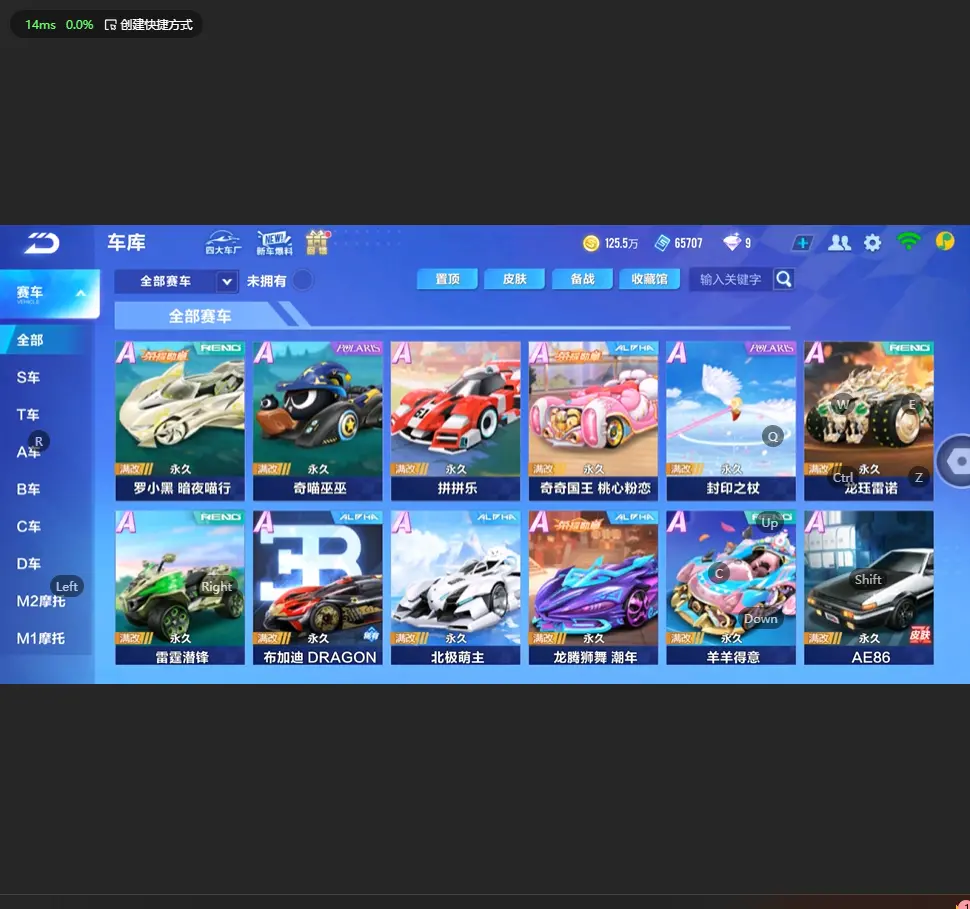Viewport: 970px width, 909px height.
Task: Go back using the top-left logo arrow
Action: [x=42, y=243]
